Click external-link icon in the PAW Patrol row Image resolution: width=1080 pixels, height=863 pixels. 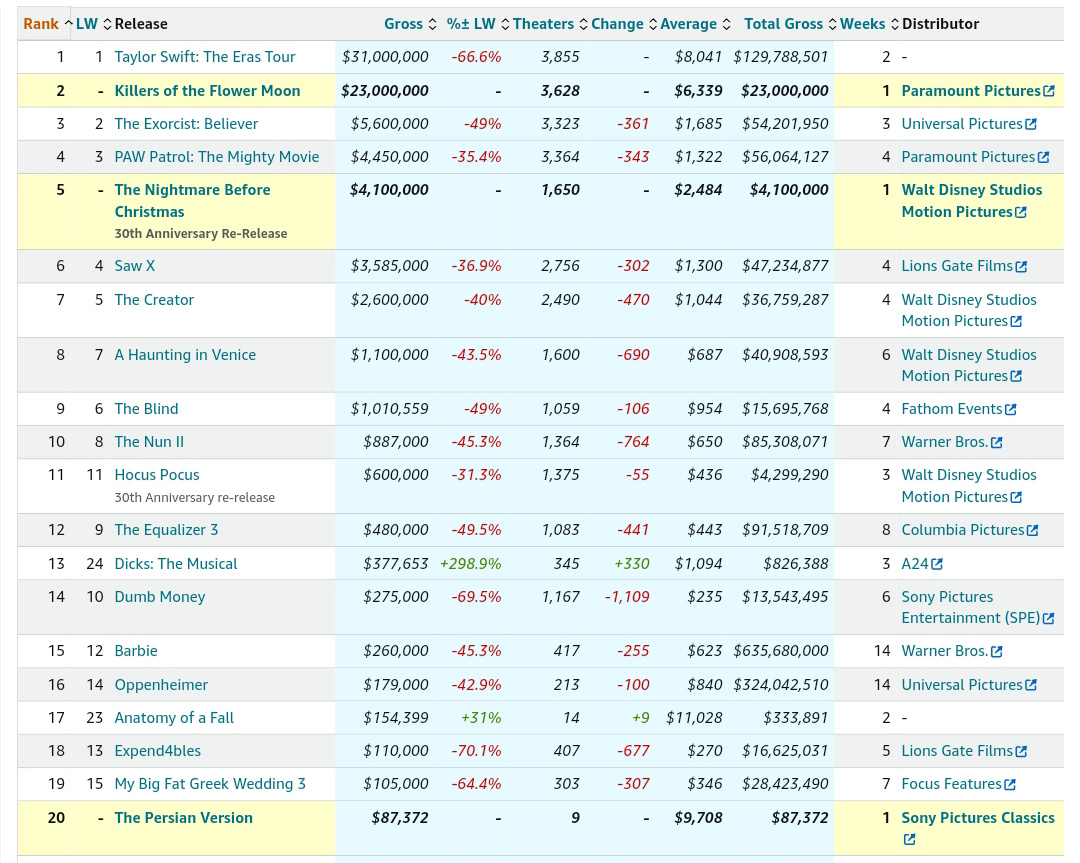pos(1043,157)
